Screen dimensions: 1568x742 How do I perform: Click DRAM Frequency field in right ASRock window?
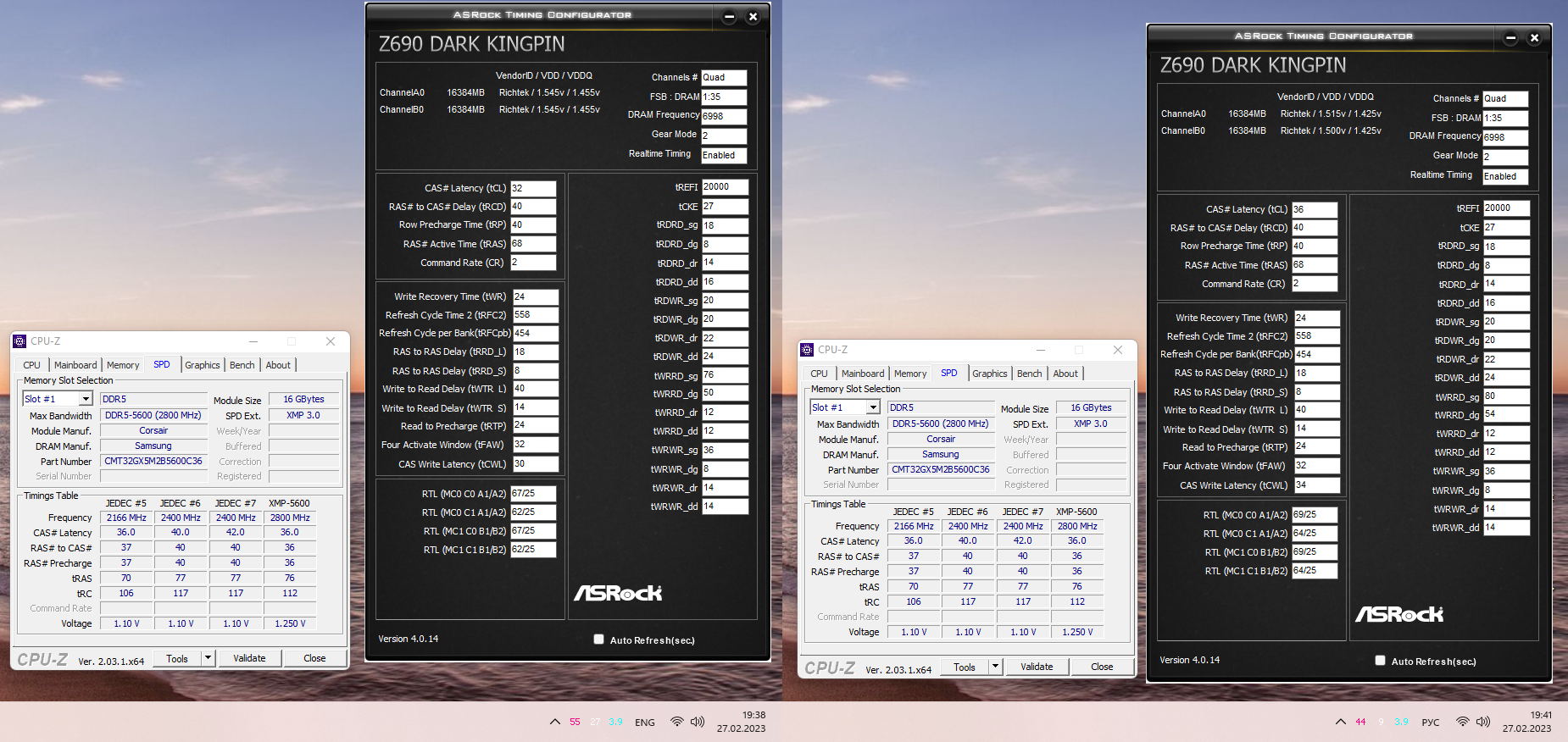click(1505, 137)
